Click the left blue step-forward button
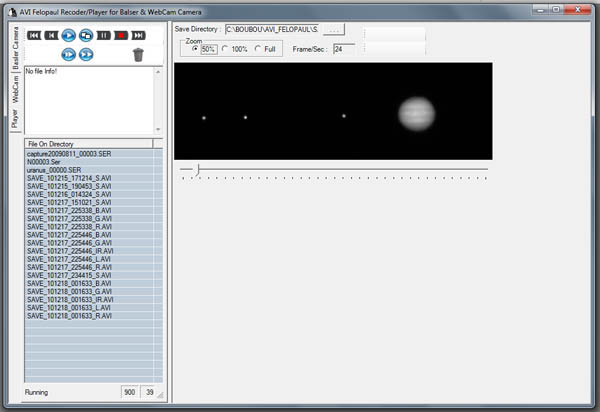 coord(68,55)
